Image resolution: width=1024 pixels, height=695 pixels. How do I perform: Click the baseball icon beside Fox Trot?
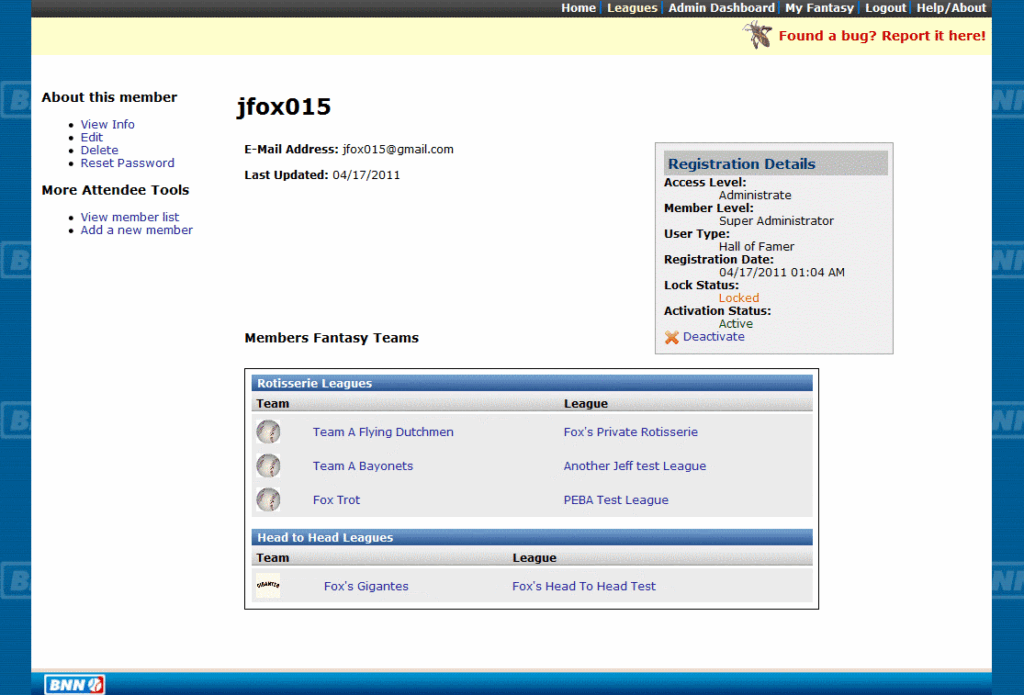(x=268, y=500)
